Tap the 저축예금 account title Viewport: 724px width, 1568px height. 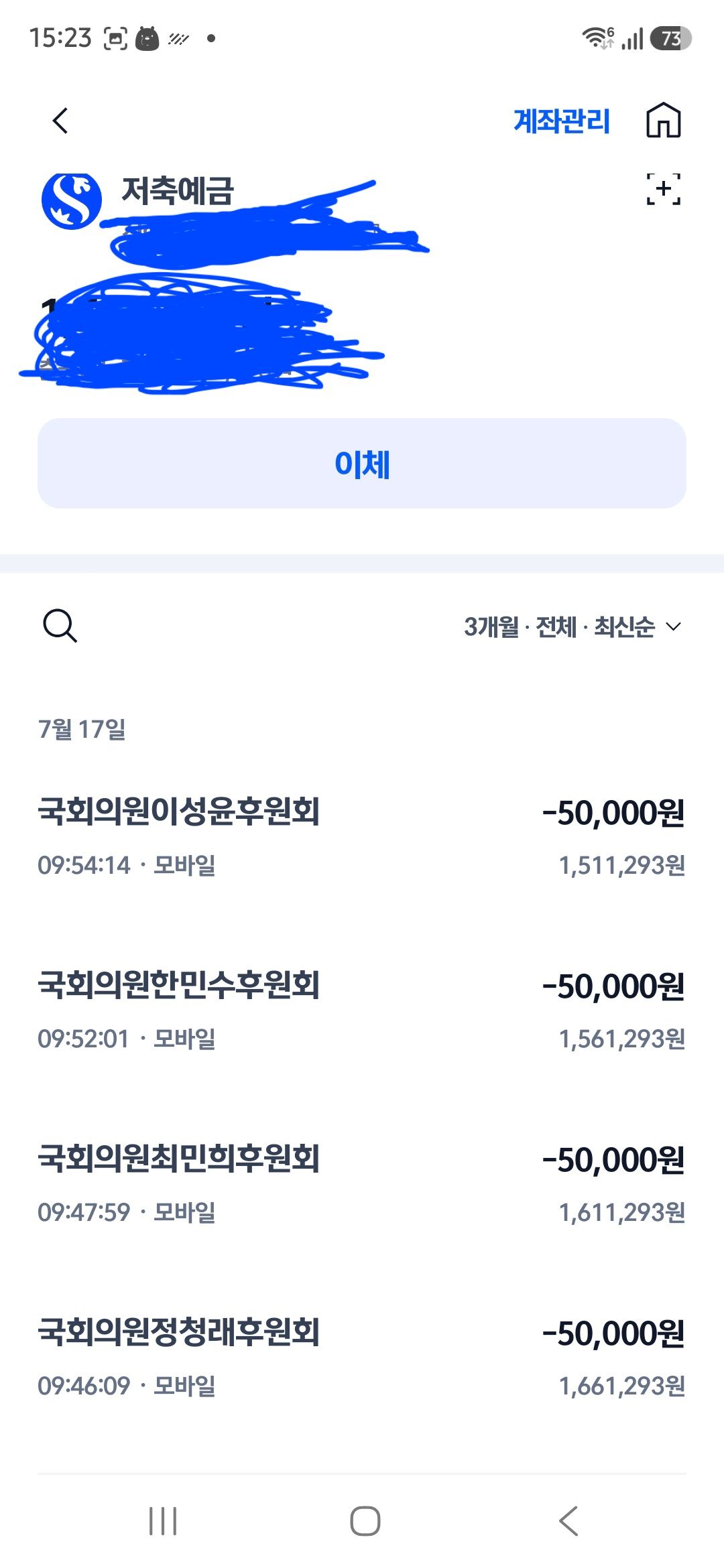point(178,190)
